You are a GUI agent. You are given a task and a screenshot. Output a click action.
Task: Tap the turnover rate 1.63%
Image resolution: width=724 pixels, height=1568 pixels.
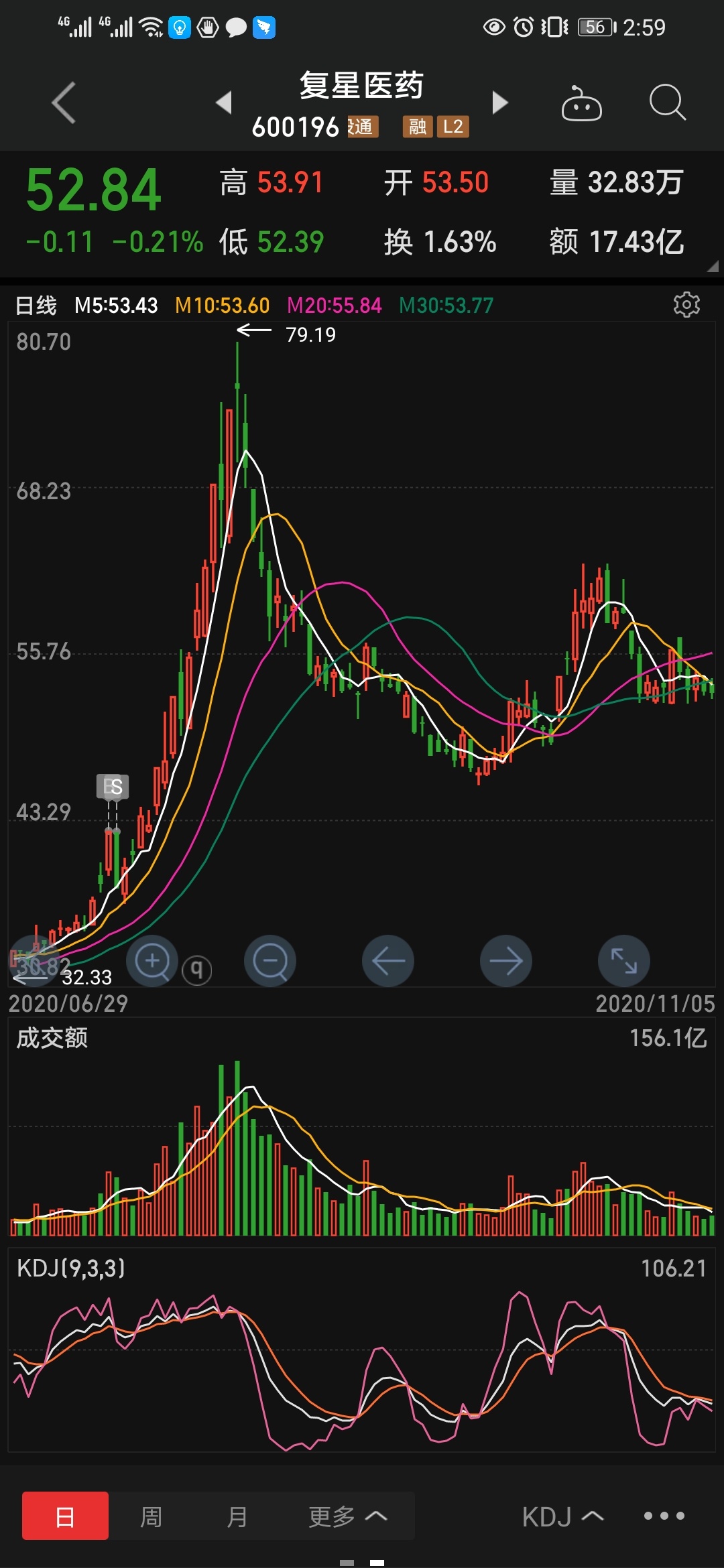460,241
